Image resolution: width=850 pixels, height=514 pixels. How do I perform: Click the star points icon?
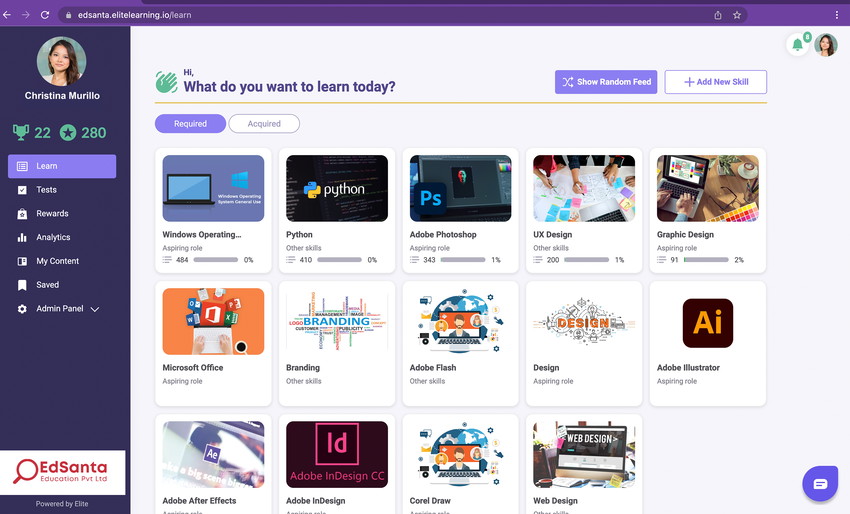(x=68, y=132)
